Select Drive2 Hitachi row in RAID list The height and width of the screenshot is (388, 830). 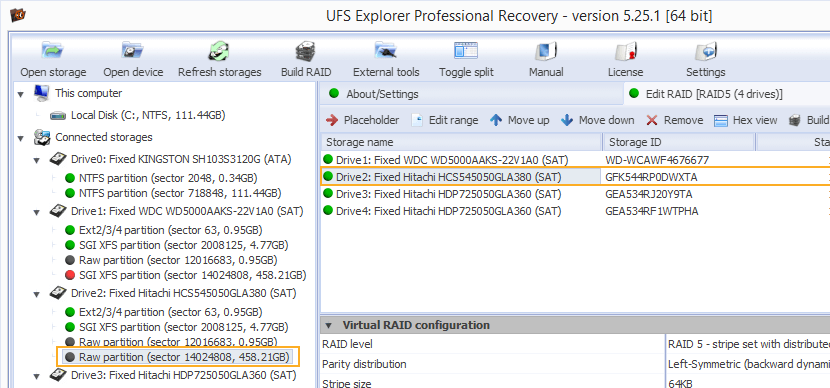575,177
